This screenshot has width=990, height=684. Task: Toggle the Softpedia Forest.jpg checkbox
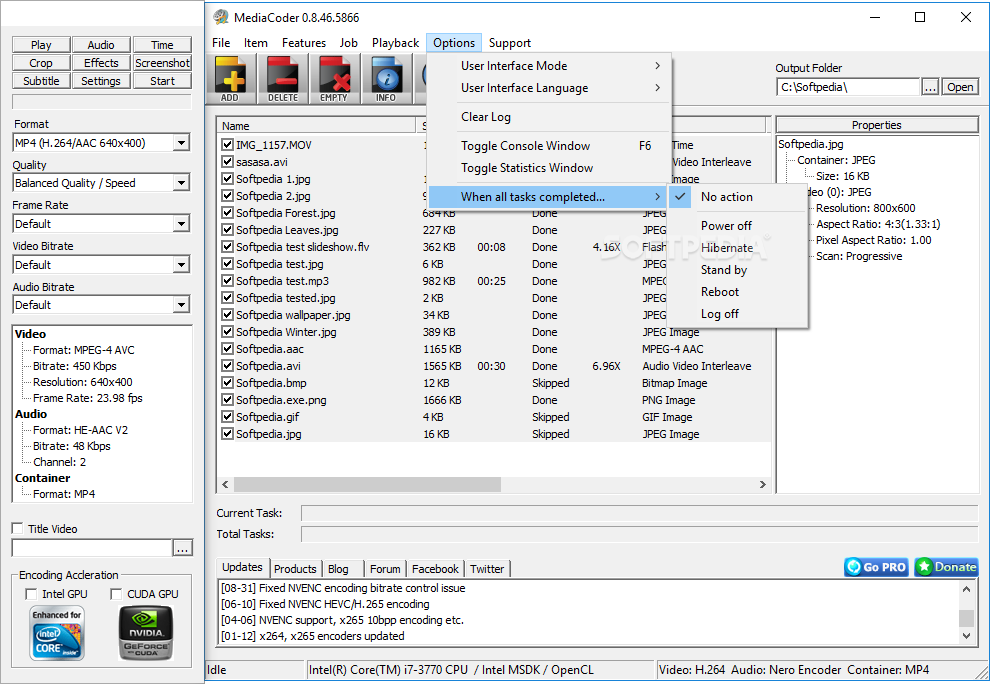(x=227, y=213)
